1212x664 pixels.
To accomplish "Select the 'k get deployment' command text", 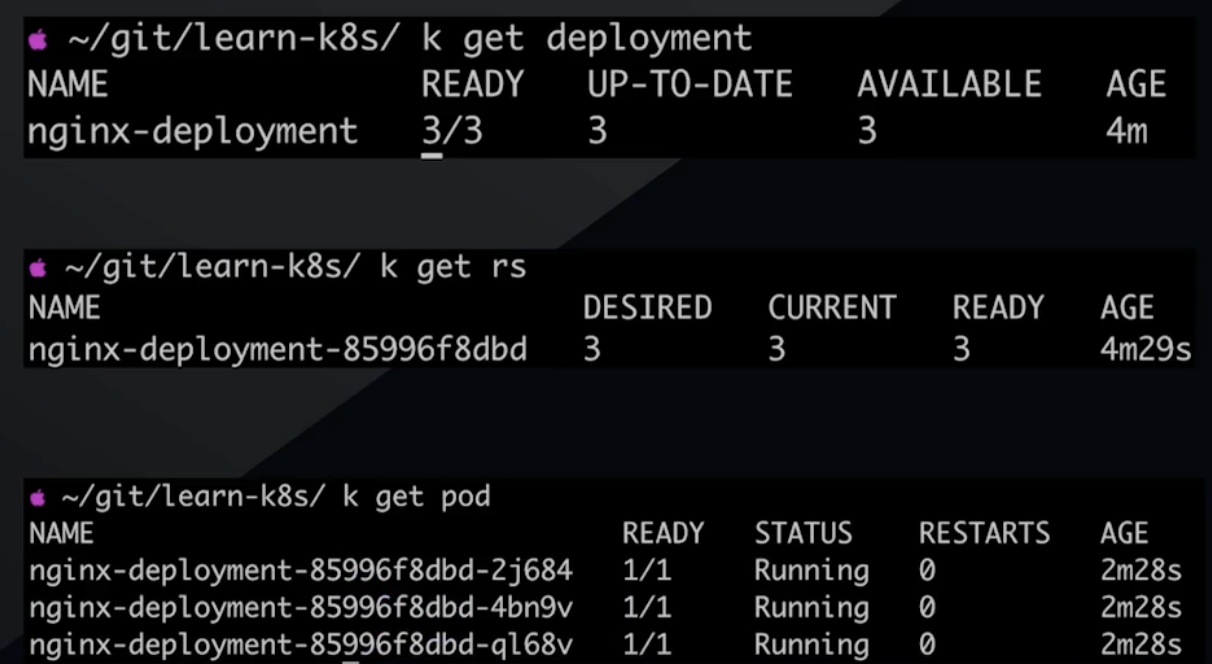I will (x=586, y=40).
